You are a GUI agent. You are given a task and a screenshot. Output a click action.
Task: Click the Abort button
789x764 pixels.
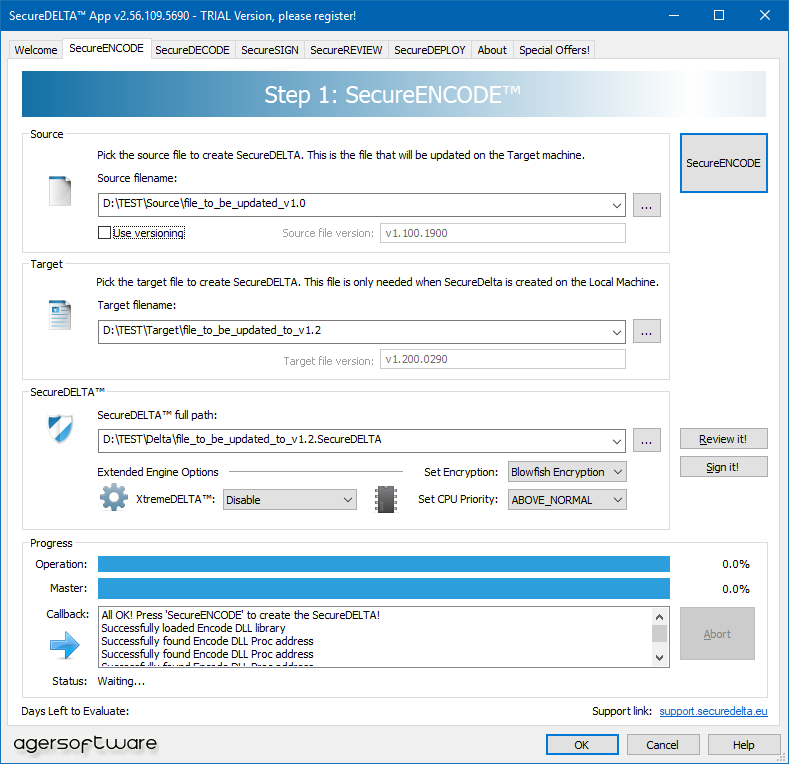(717, 634)
